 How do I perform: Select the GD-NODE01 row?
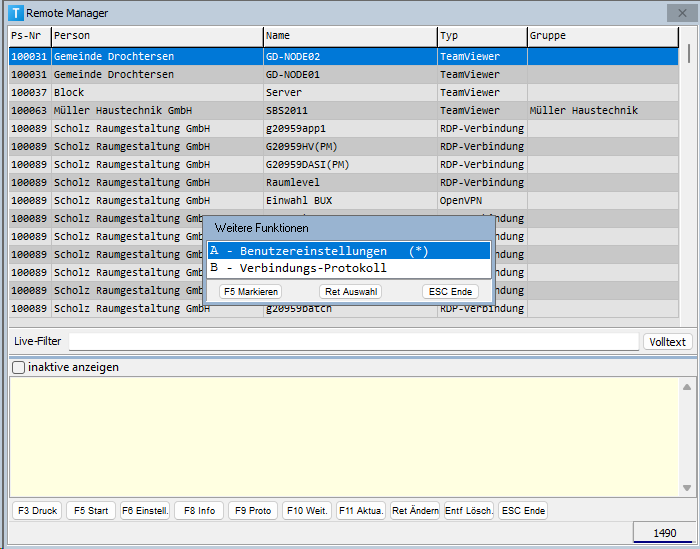pos(343,75)
